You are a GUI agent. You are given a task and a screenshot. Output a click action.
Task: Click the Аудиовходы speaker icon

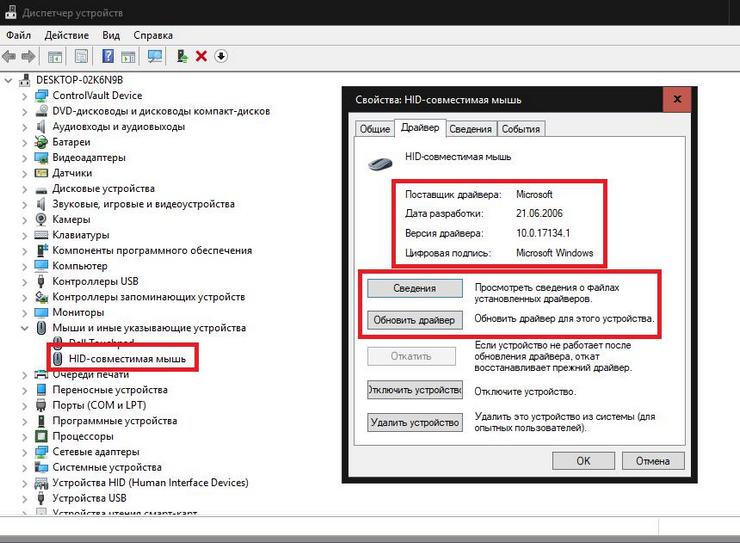coord(41,126)
